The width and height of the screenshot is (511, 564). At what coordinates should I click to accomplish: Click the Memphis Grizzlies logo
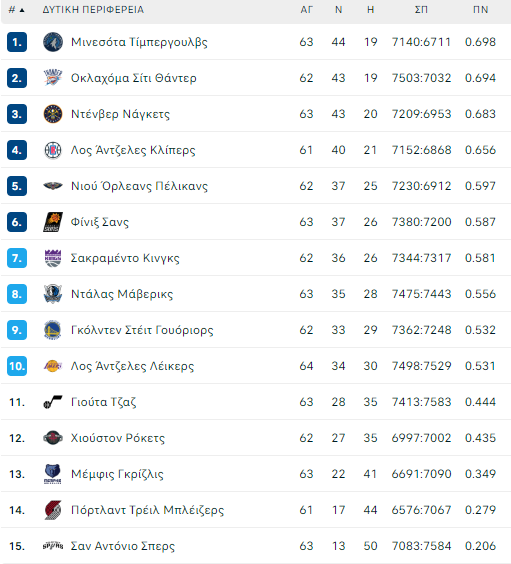point(53,474)
